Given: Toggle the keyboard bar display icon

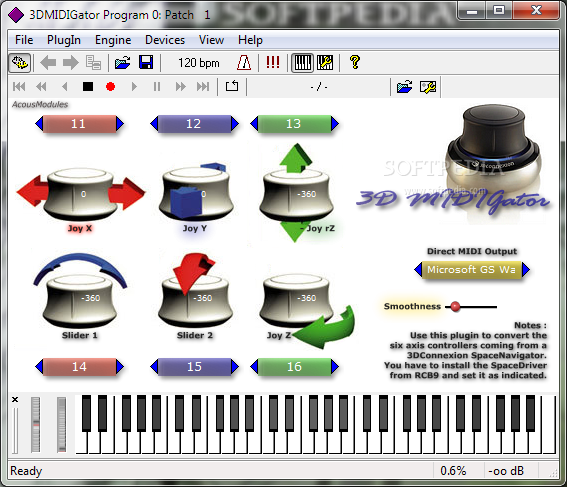Looking at the screenshot, I should click(x=302, y=63).
